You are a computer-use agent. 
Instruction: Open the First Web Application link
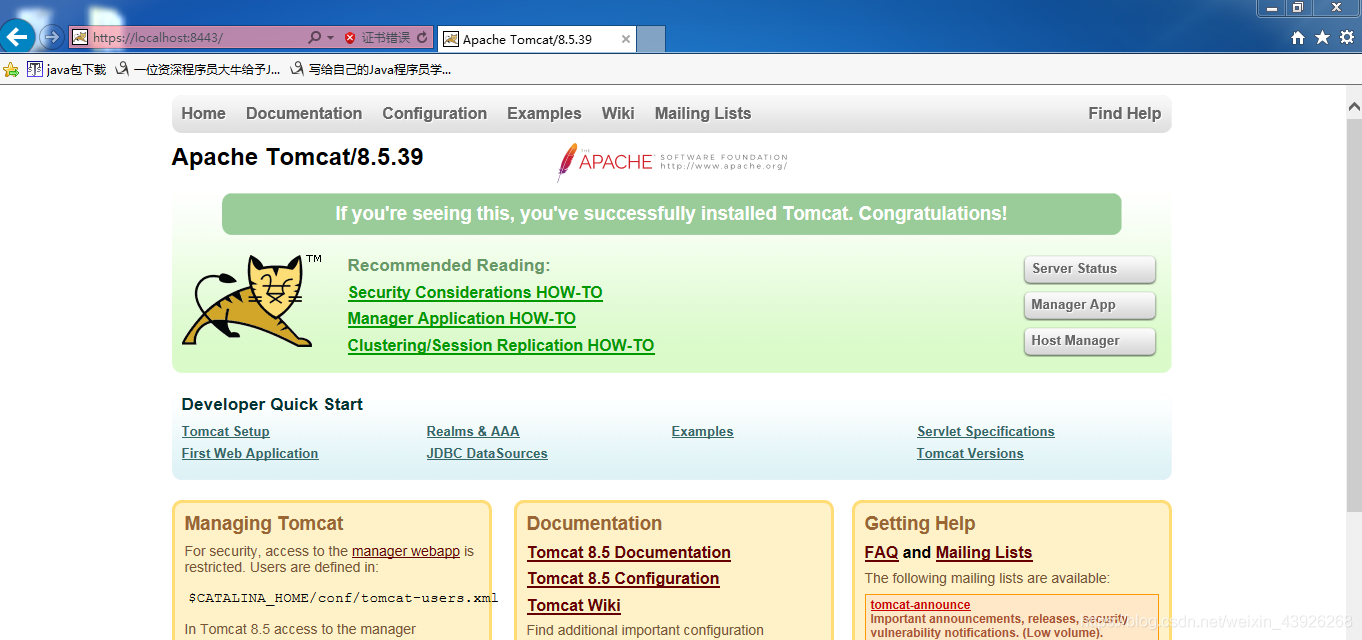coord(250,453)
